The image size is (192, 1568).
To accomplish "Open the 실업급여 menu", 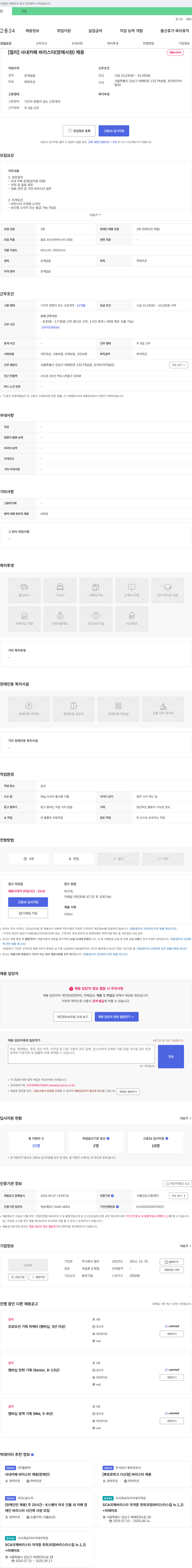I will pos(95,30).
